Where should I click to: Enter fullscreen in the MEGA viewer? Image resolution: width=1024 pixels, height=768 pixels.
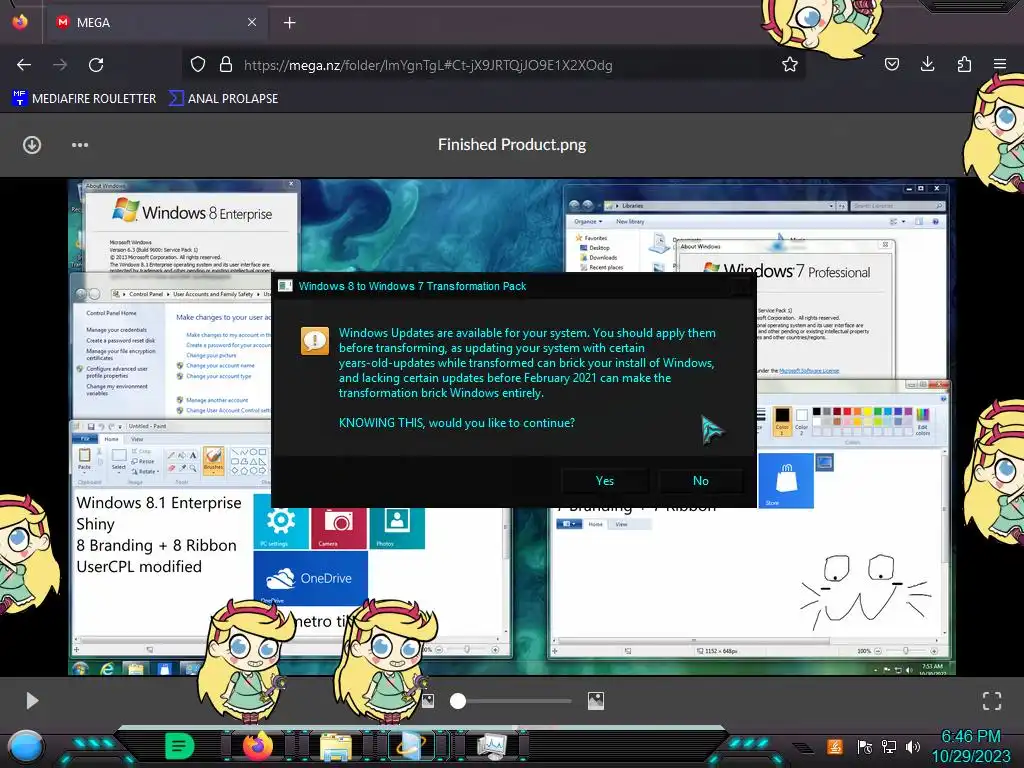[x=992, y=701]
